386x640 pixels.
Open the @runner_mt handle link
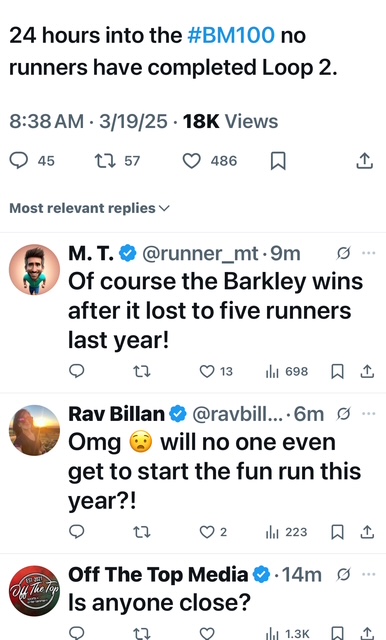coord(200,254)
